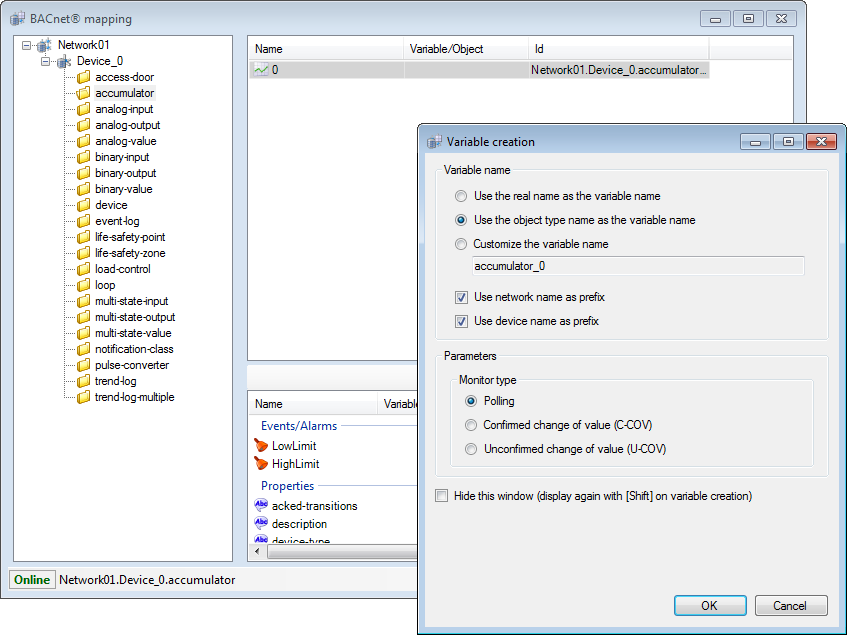Cancel the Variable creation dialog
This screenshot has width=847, height=635.
click(791, 606)
